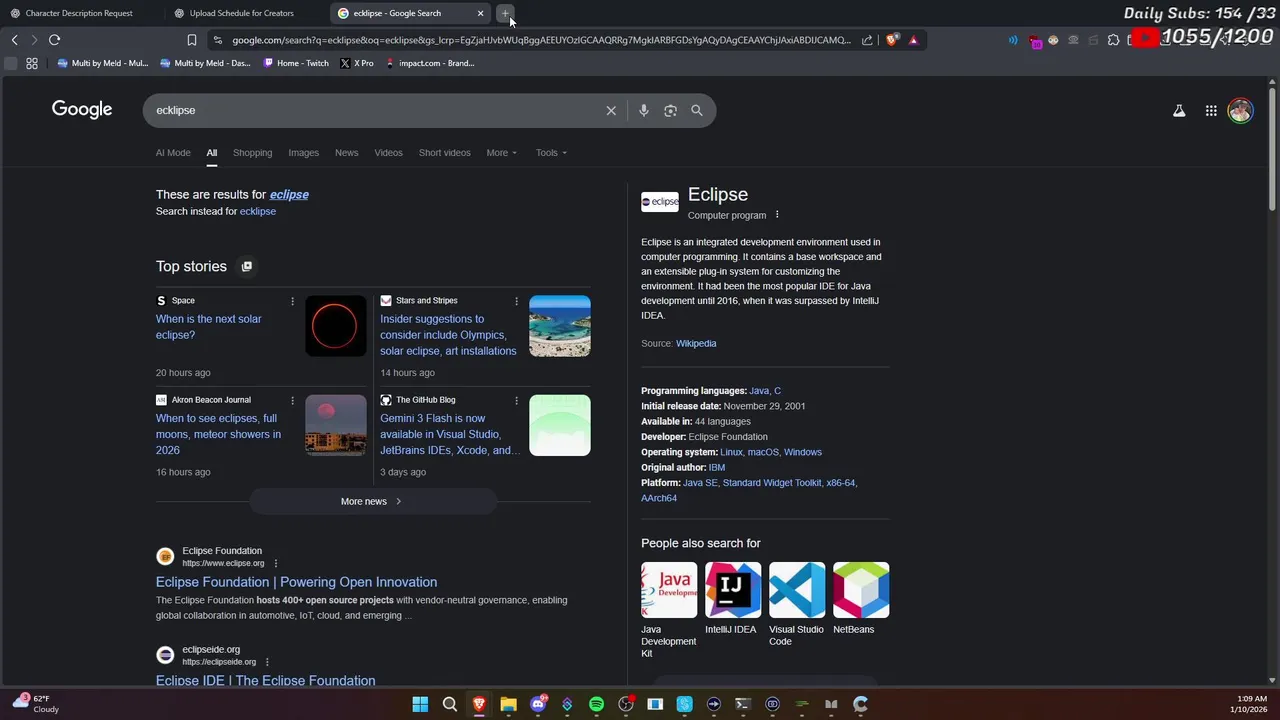This screenshot has height=720, width=1280.
Task: Open Eclipse IDE | The Eclipse Foundation result
Action: (265, 680)
